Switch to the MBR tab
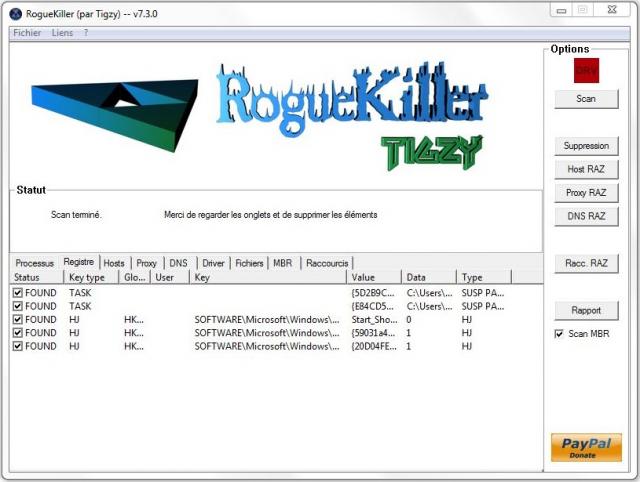Viewport: 640px width, 482px height. pos(282,263)
